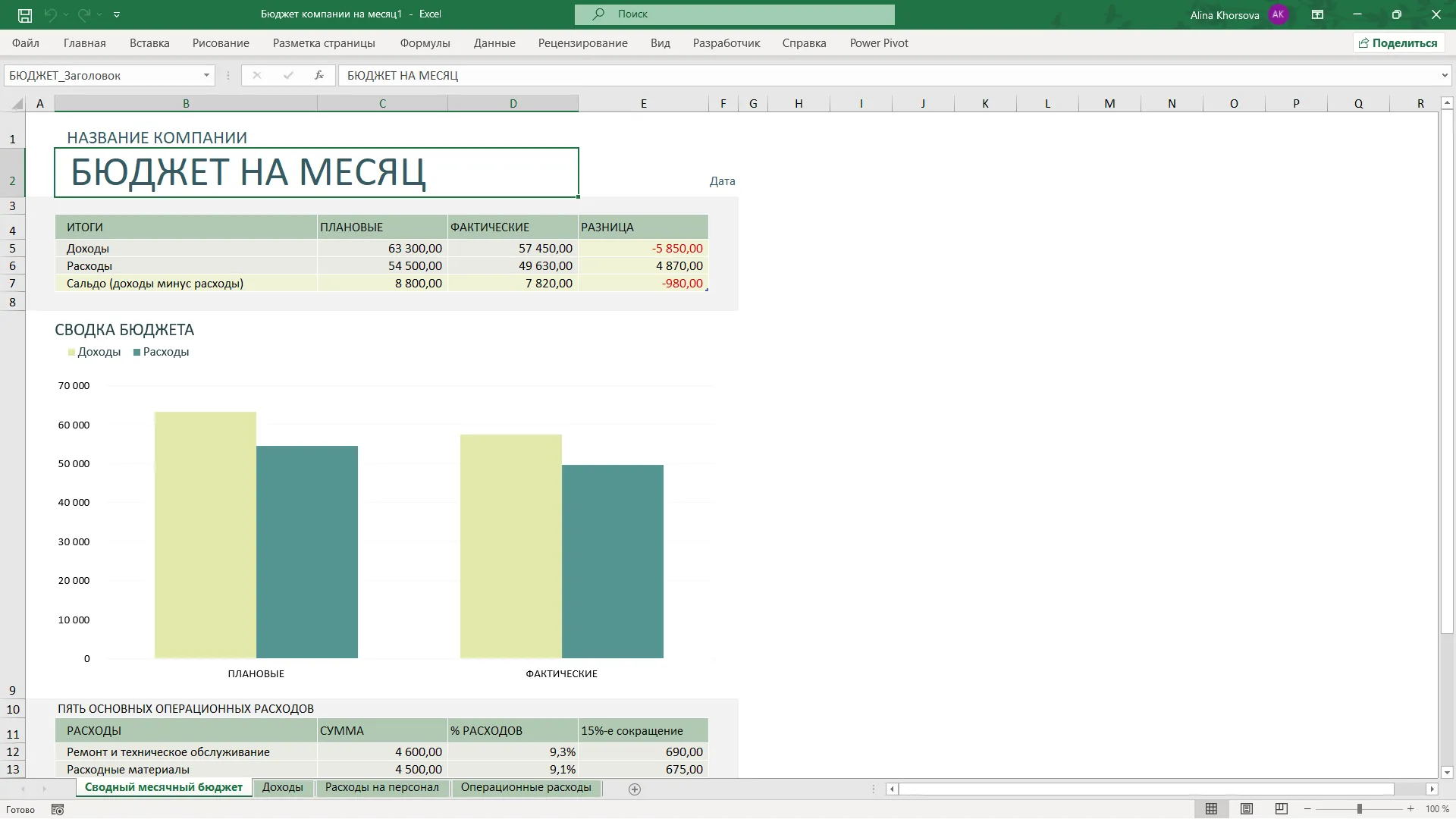Screen dimensions: 1456x819
Task: Click the Share button
Action: tap(1398, 43)
